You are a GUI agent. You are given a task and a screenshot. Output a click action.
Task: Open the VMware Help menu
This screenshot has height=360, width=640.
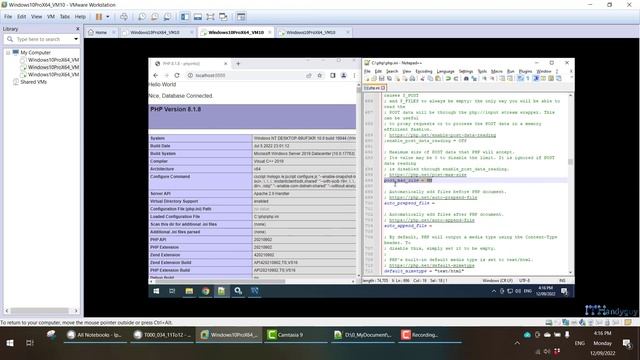coord(80,17)
